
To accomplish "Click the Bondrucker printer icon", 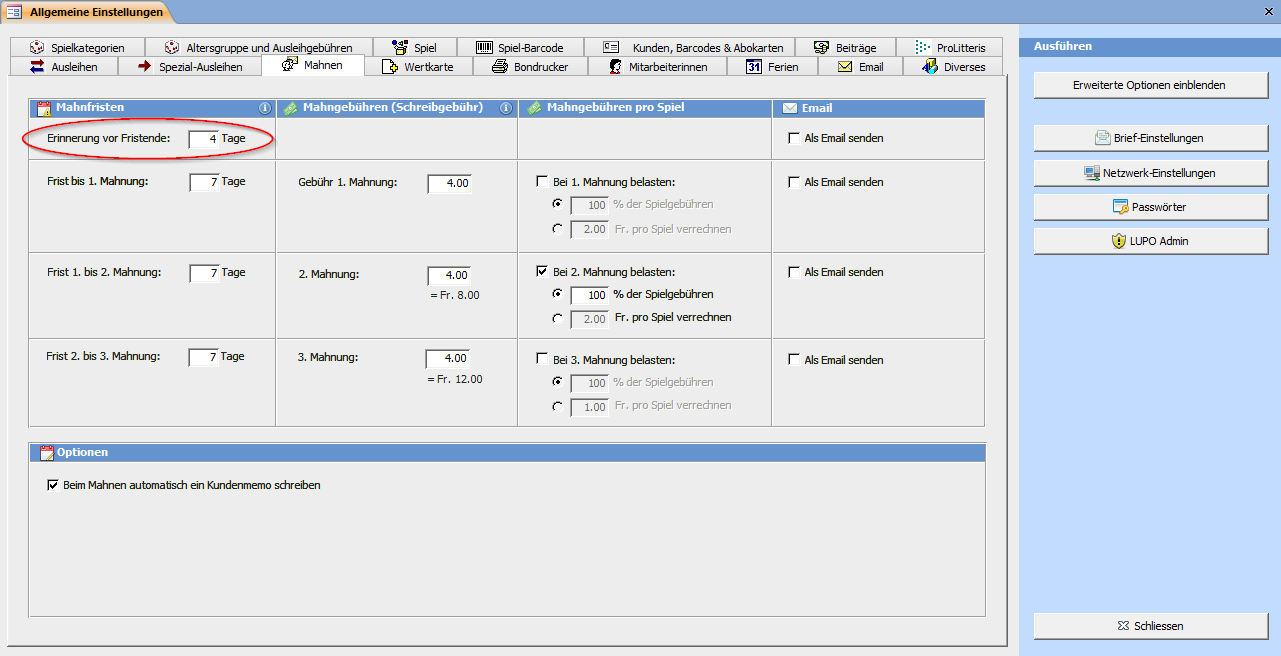I will pos(500,67).
